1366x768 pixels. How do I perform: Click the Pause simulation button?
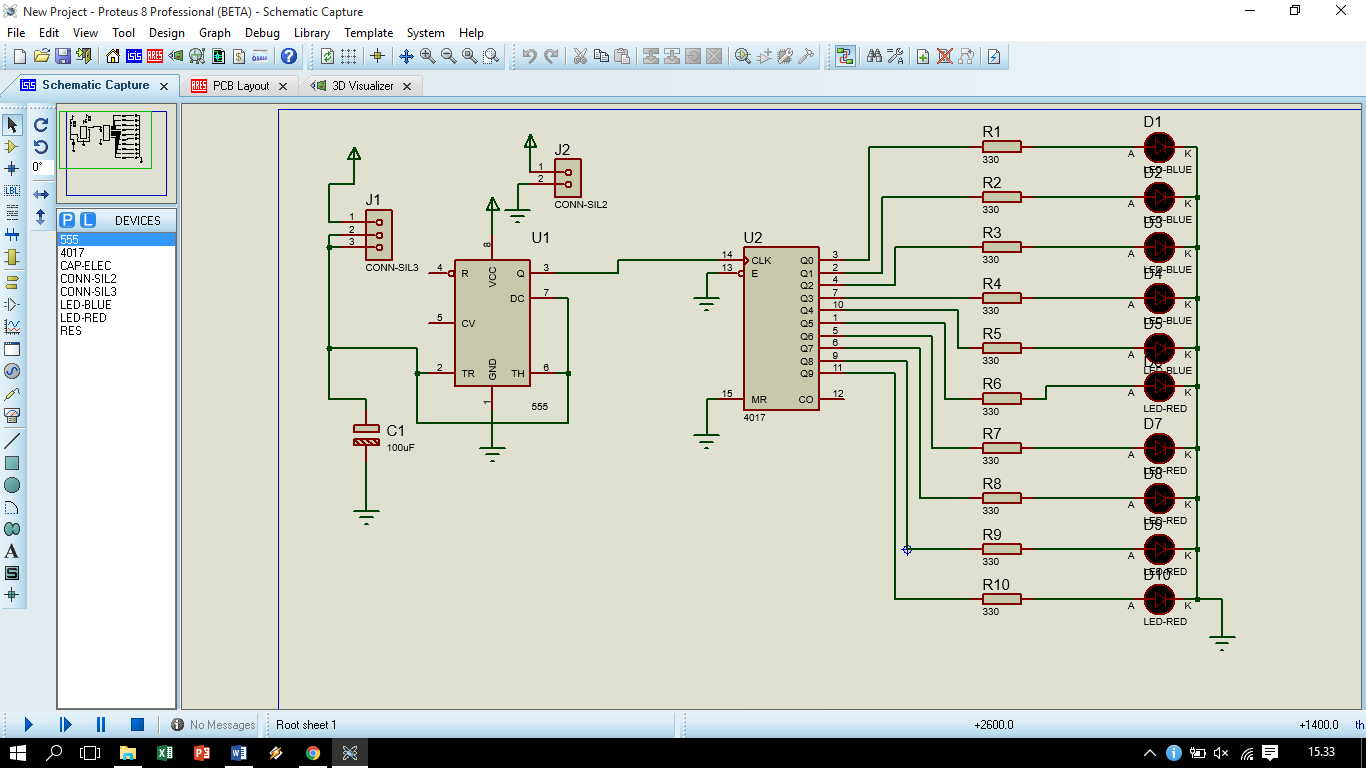pos(101,724)
